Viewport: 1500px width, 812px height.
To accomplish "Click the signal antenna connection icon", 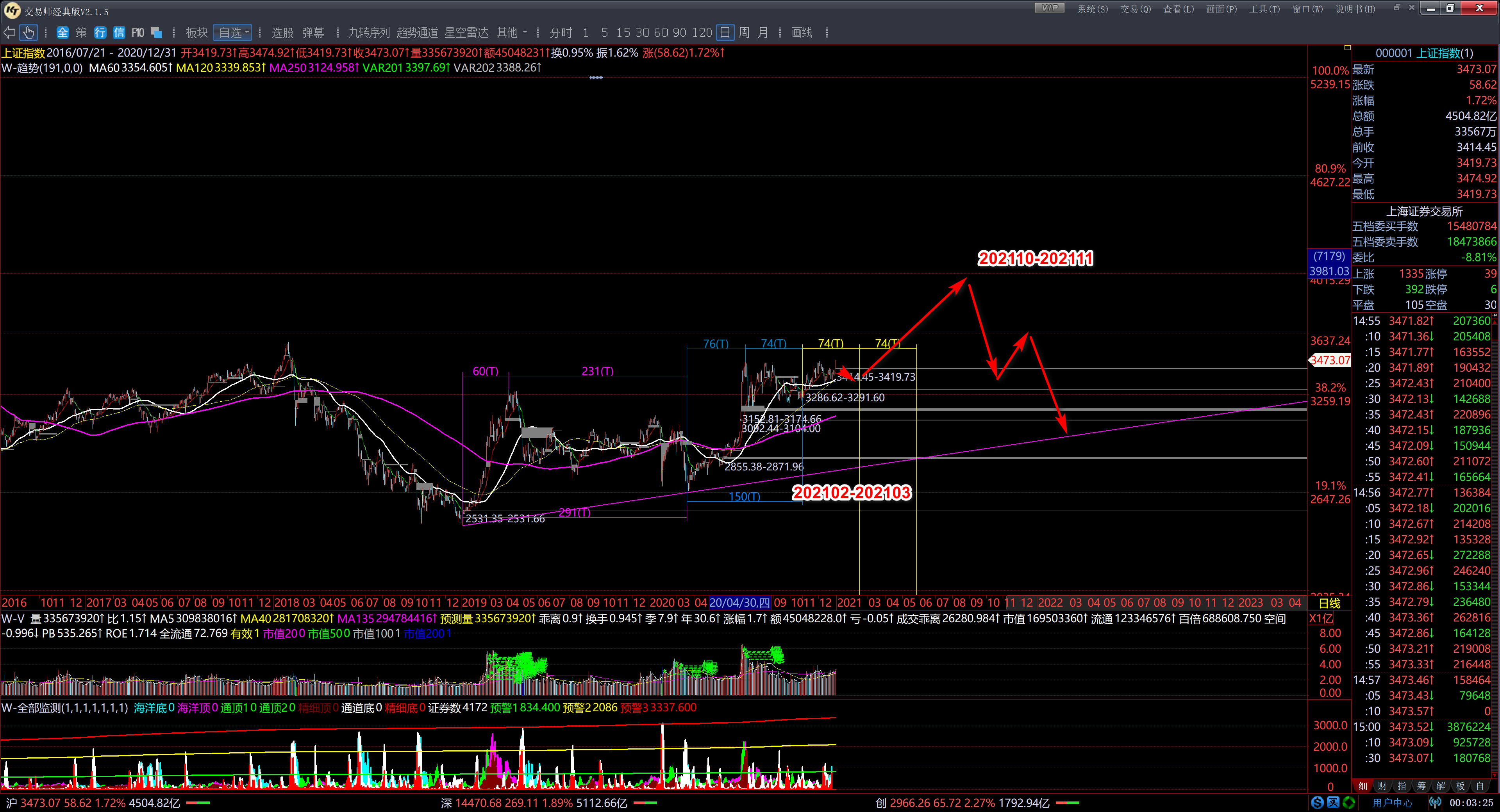I will [x=1435, y=803].
